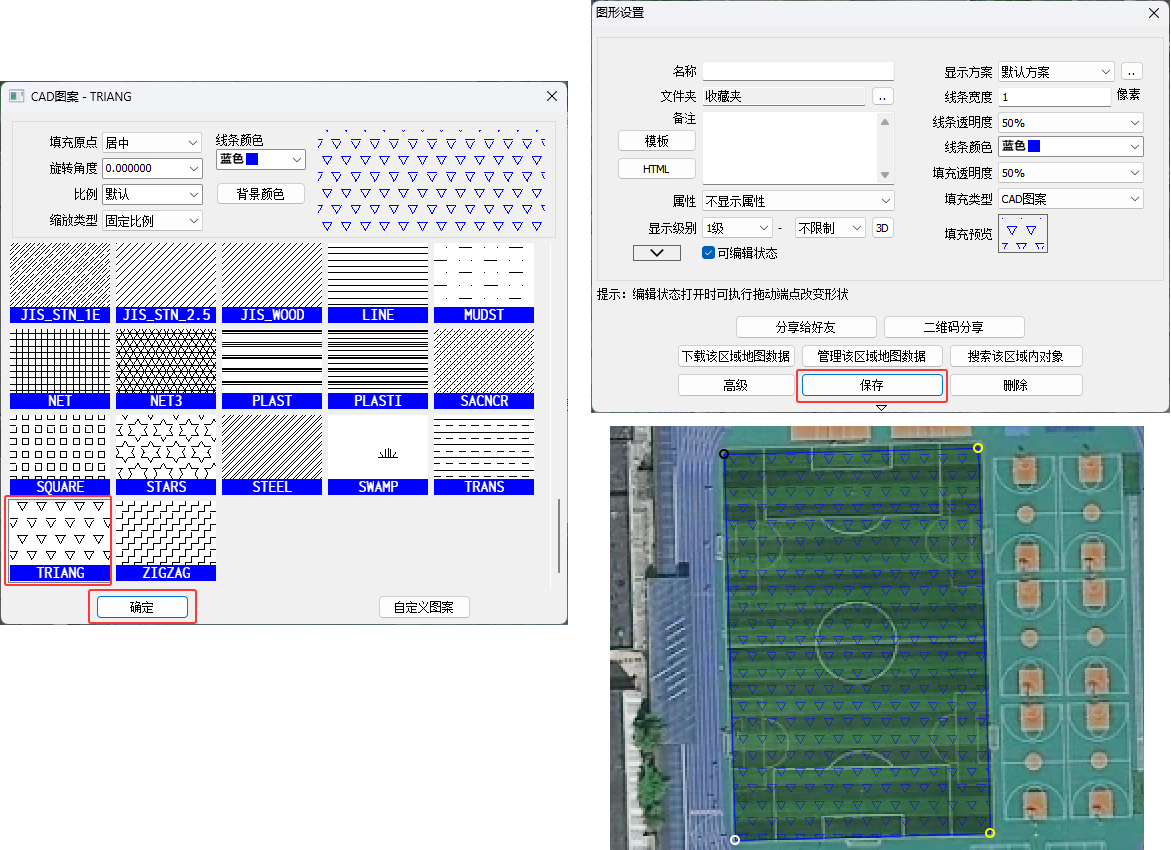
Task: Choose the JIS_WOOD pattern thumbnail
Action: coord(272,282)
